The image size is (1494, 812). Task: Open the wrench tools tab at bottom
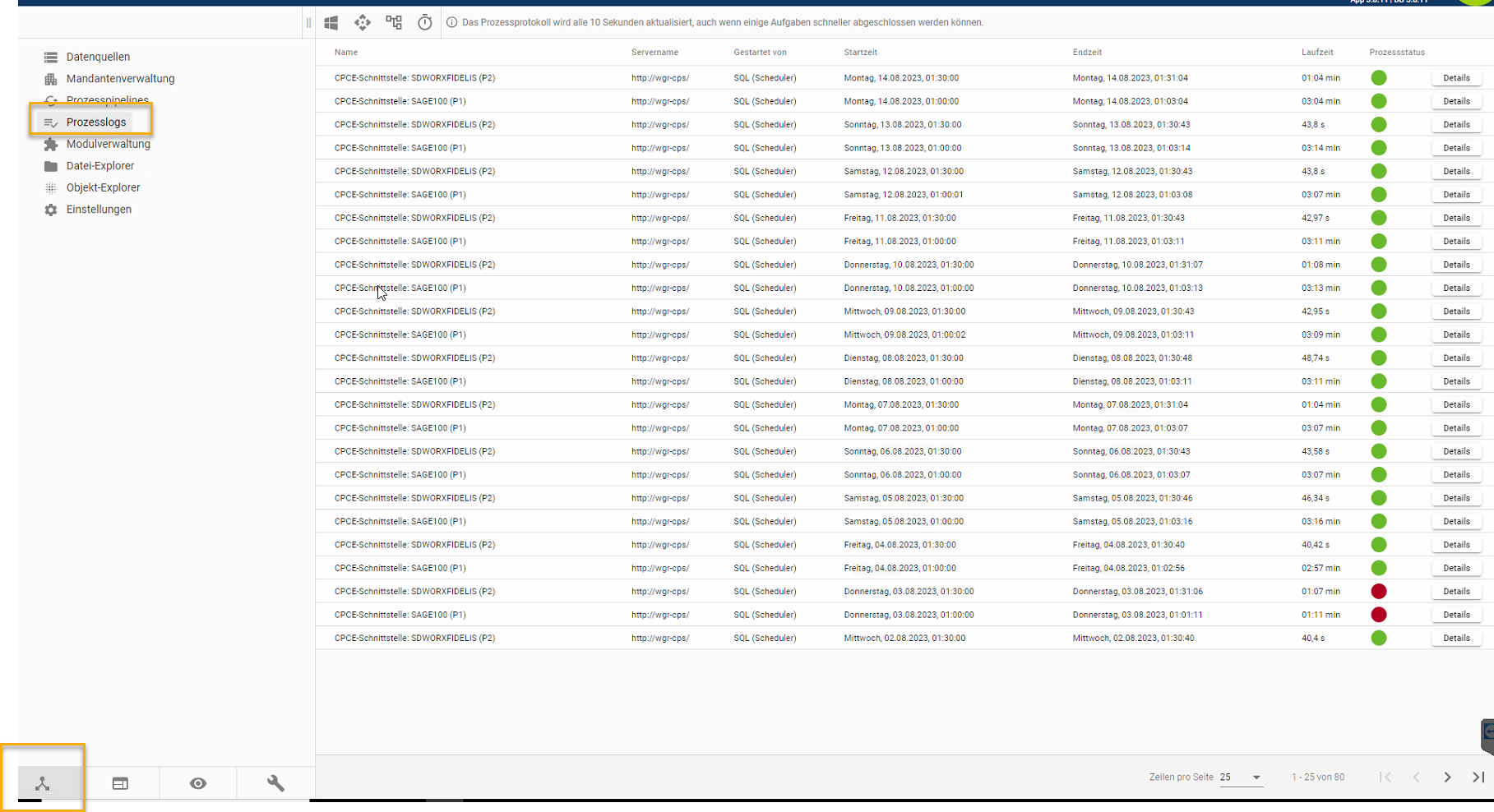[275, 783]
